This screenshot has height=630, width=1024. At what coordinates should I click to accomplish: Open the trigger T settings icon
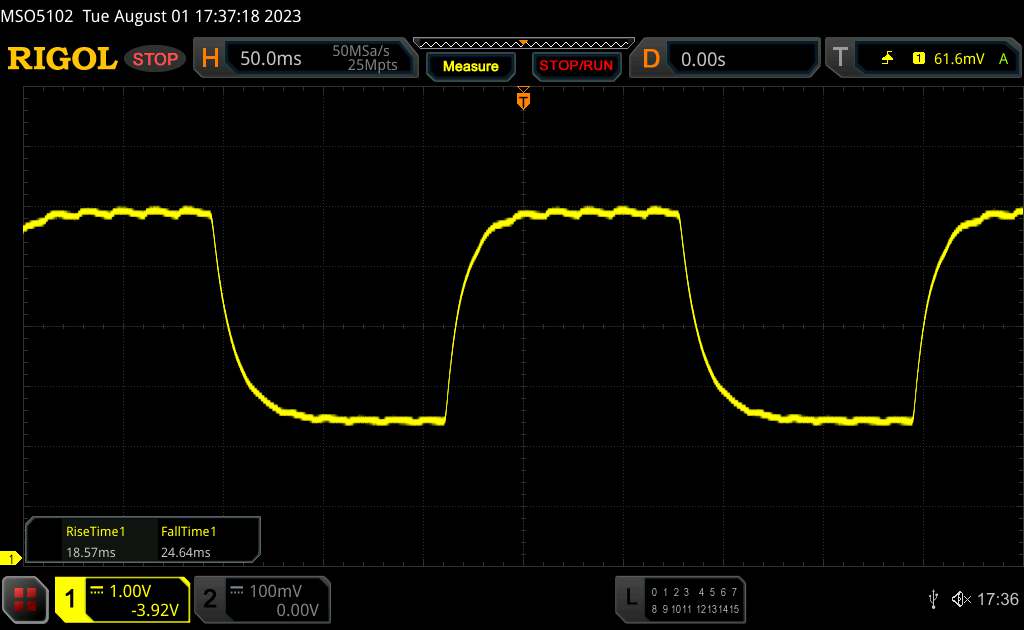pos(840,58)
